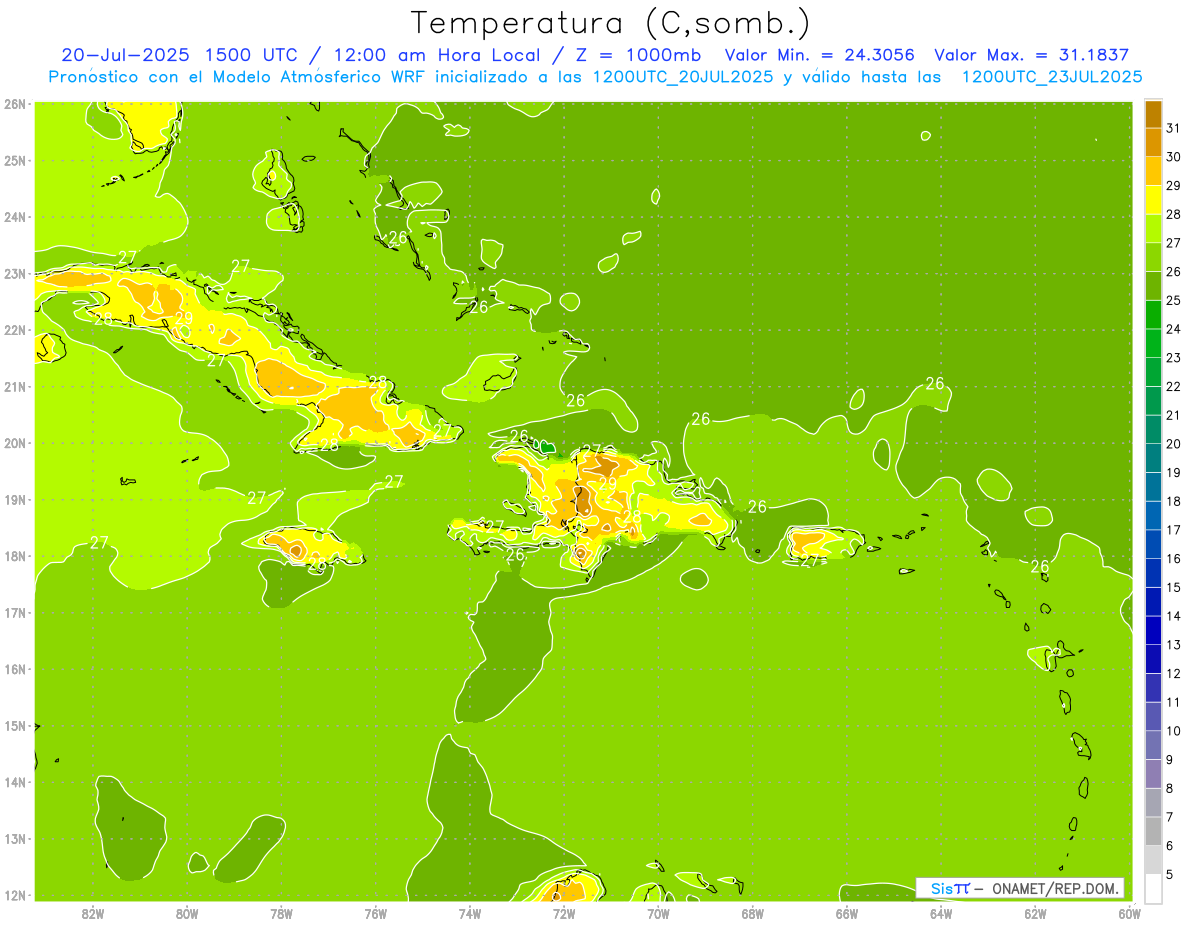
Task: Click the '78W' longitude axis label
Action: click(281, 913)
